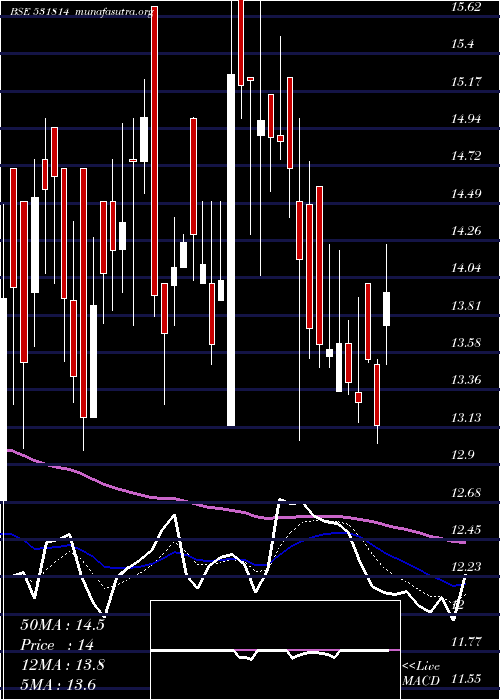The width and height of the screenshot is (500, 700).
Task: Select the 11.55 price axis label
Action: pos(467,679)
